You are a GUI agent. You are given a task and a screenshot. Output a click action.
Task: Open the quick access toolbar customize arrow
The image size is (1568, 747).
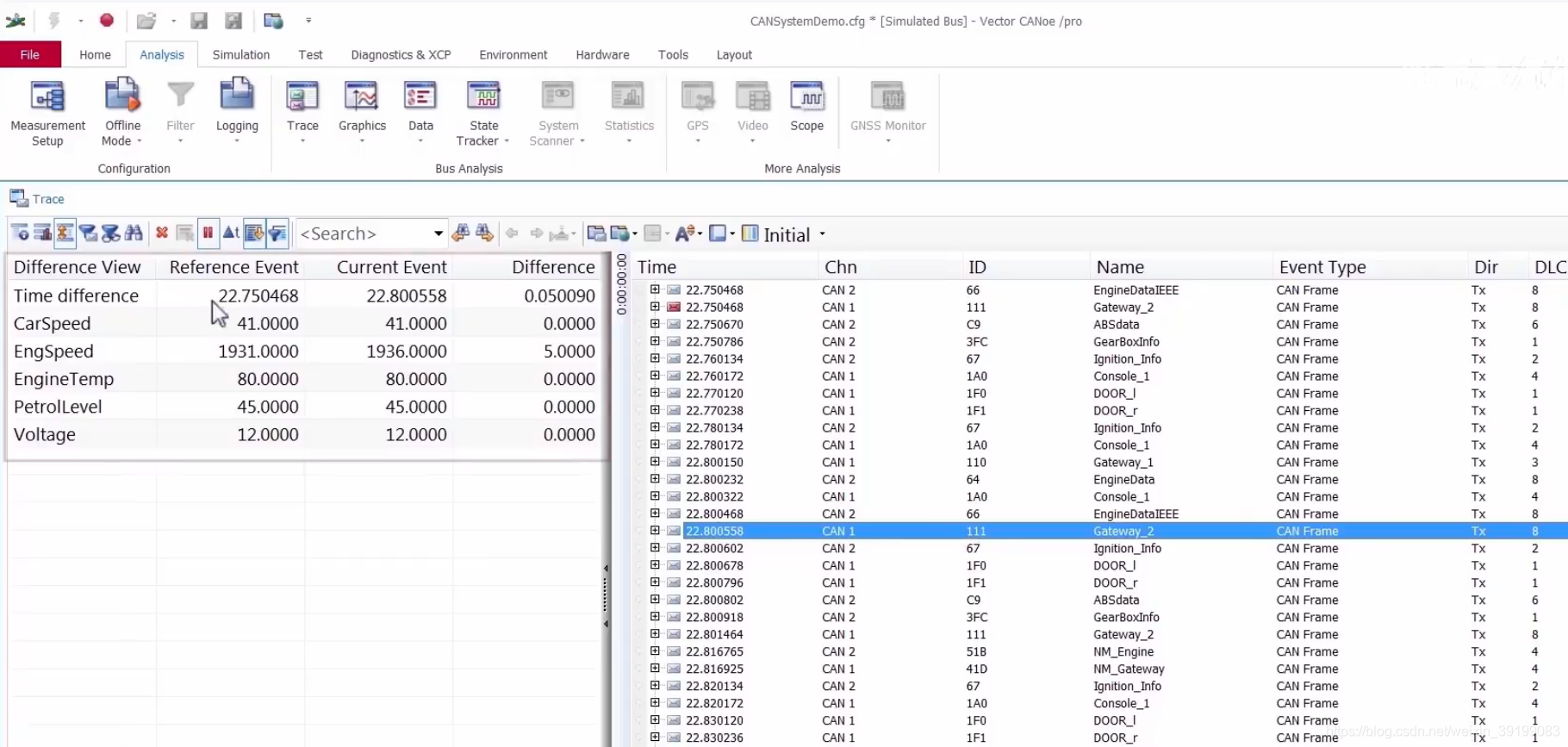[308, 20]
